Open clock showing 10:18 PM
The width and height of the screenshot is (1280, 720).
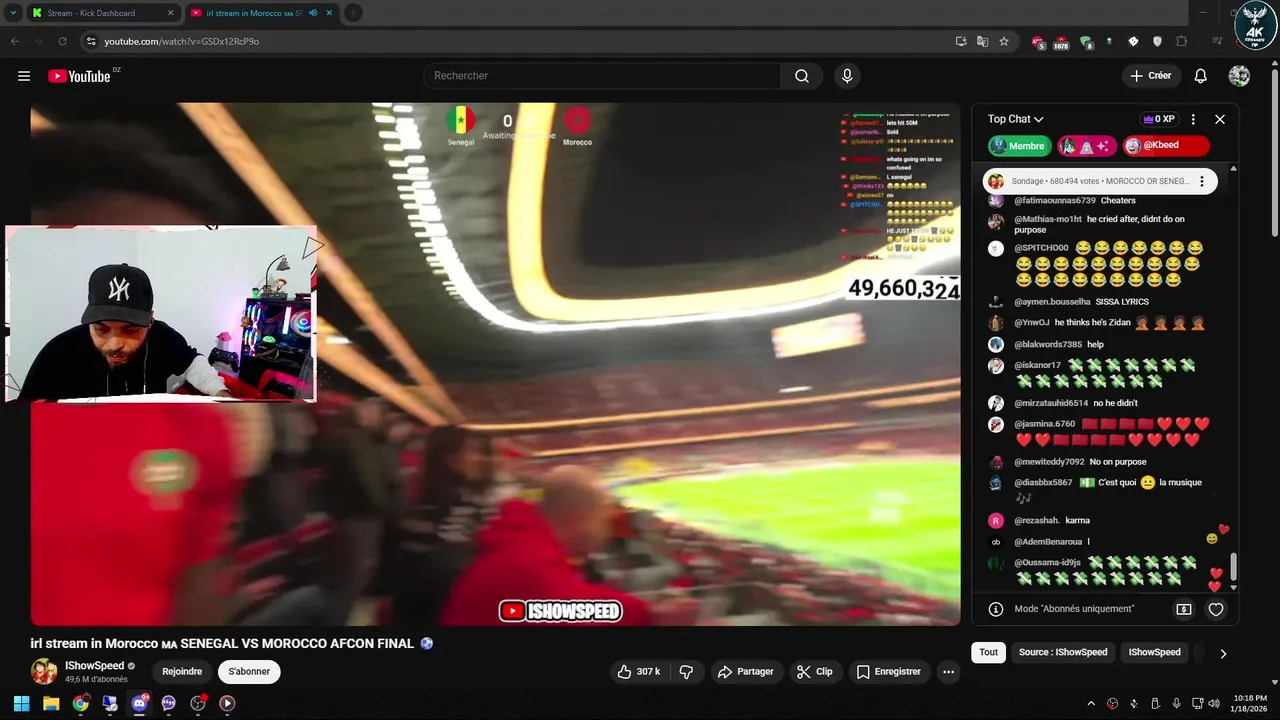pyautogui.click(x=1250, y=703)
